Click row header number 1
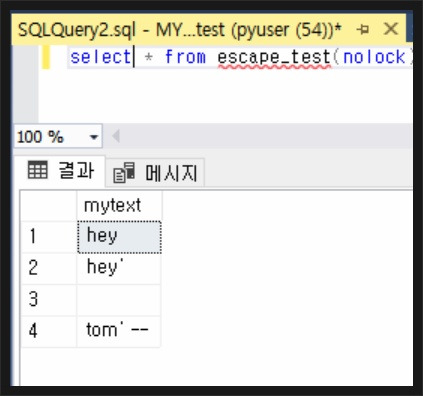Image resolution: width=423 pixels, height=396 pixels. 49,237
